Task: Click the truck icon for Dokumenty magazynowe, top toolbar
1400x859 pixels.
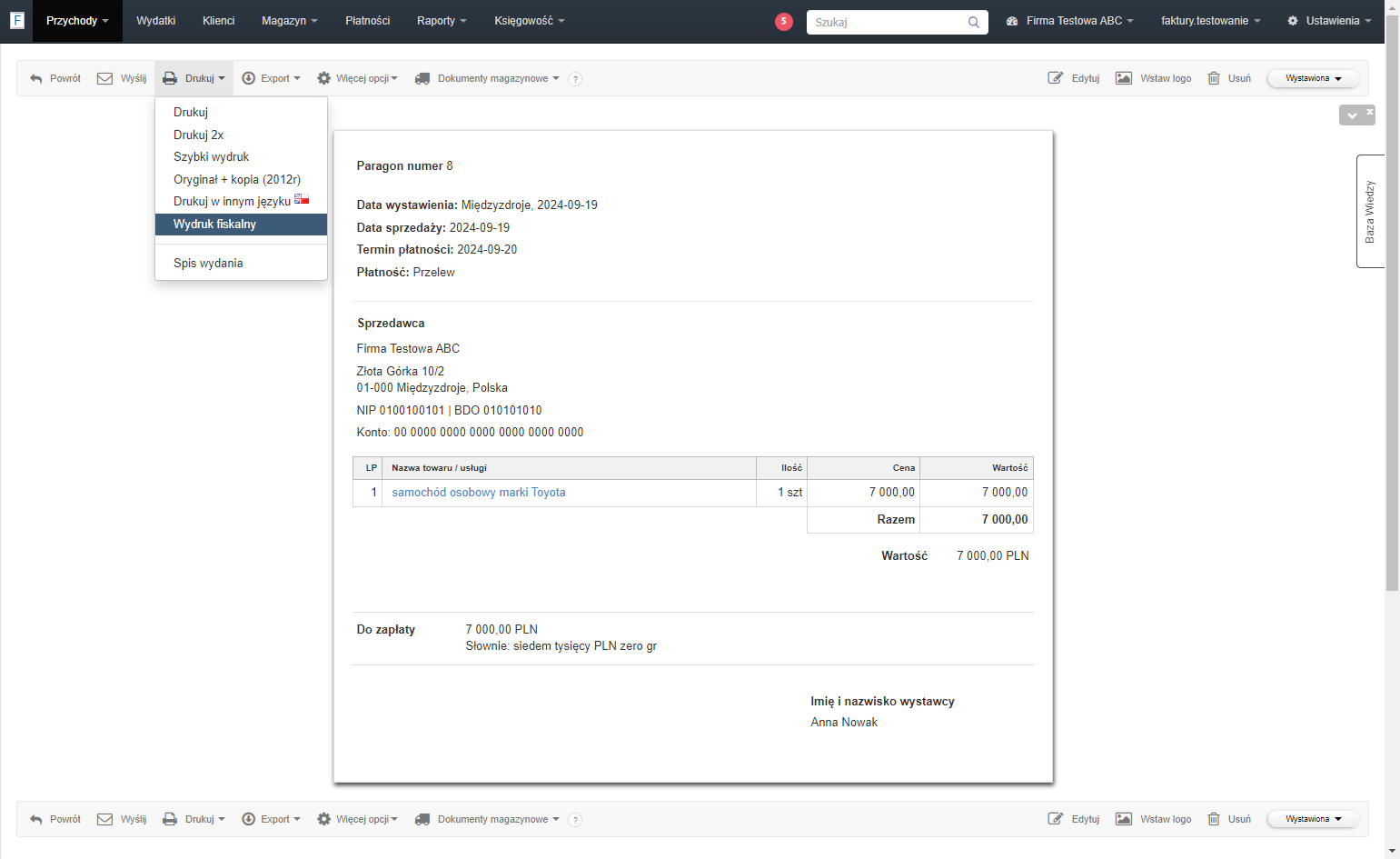Action: (422, 79)
